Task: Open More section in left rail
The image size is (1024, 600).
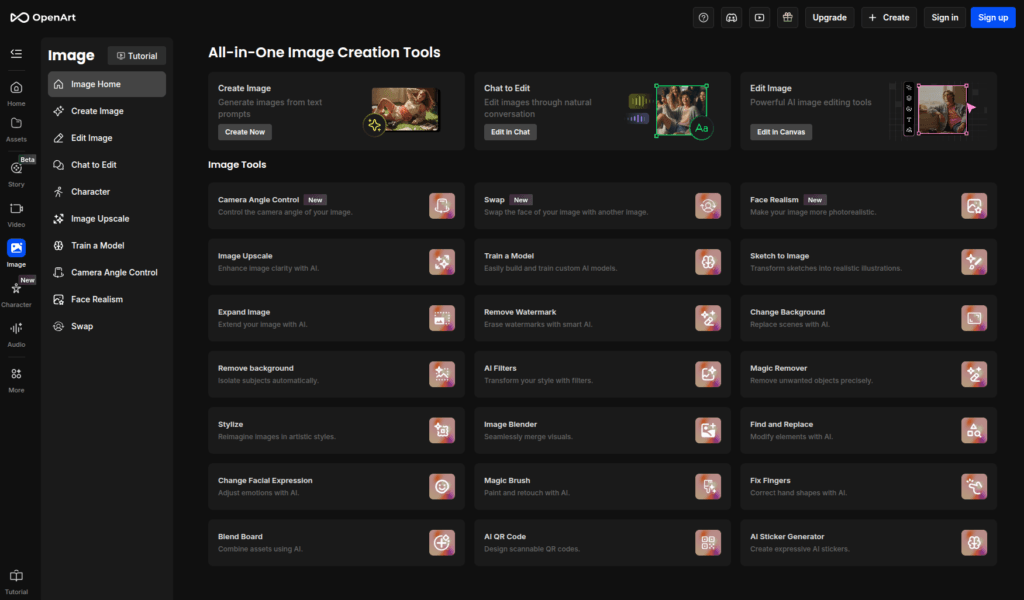Action: (16, 380)
